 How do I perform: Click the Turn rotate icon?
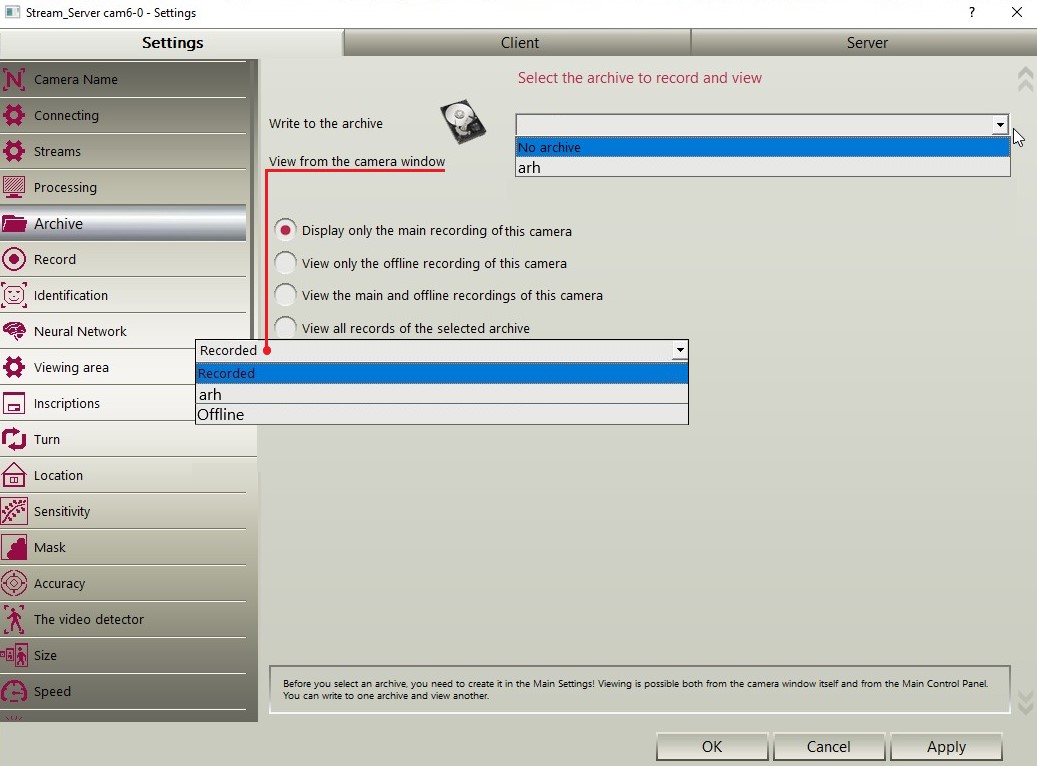pos(14,439)
